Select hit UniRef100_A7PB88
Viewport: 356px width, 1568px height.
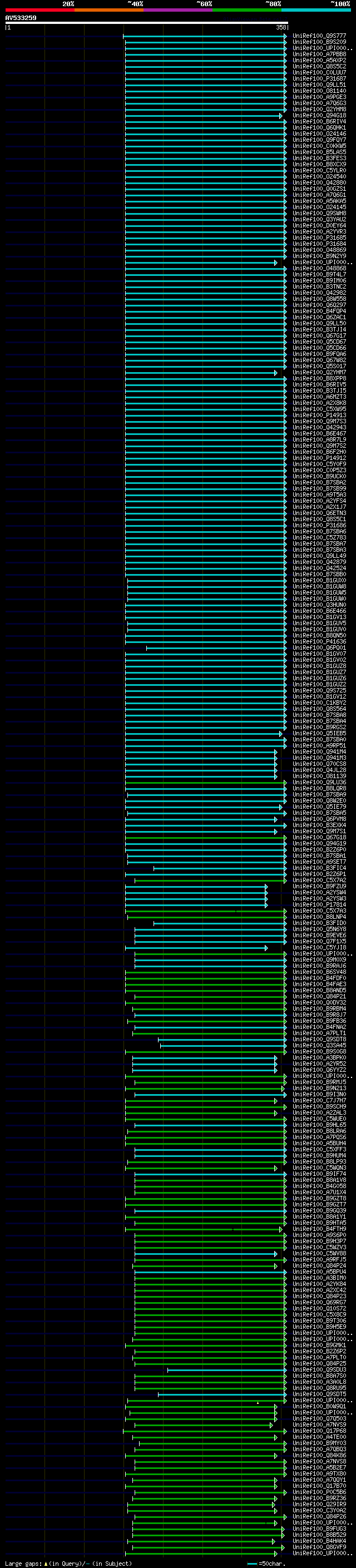tap(319, 54)
